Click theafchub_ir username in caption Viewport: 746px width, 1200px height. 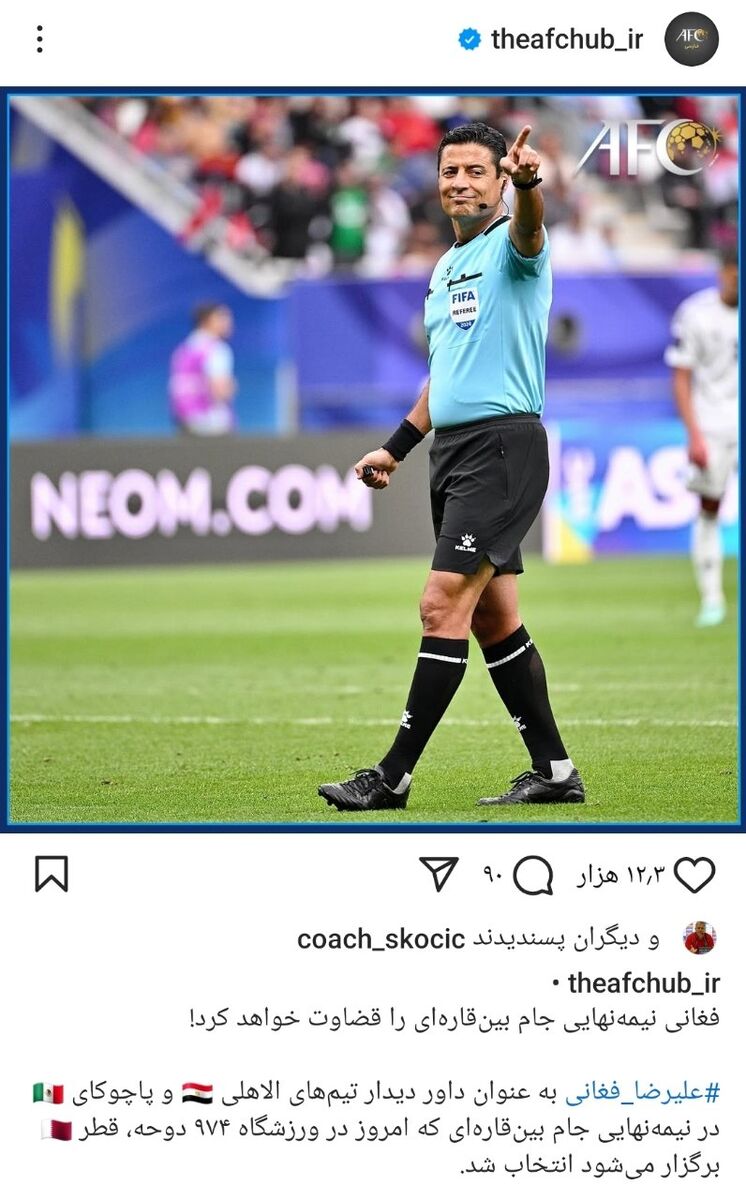[x=644, y=982]
